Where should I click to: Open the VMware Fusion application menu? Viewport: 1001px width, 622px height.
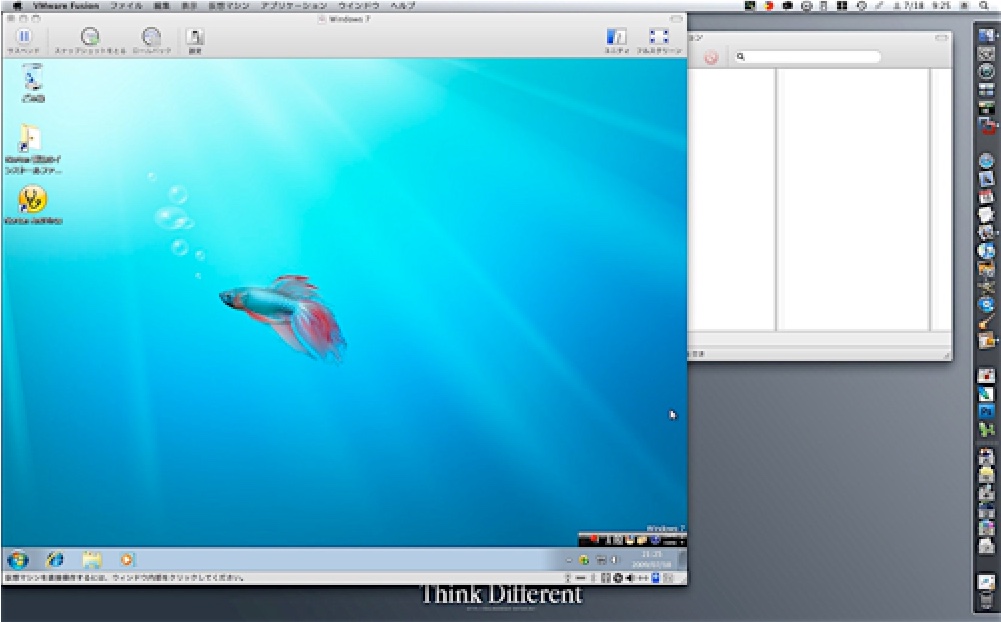66,6
